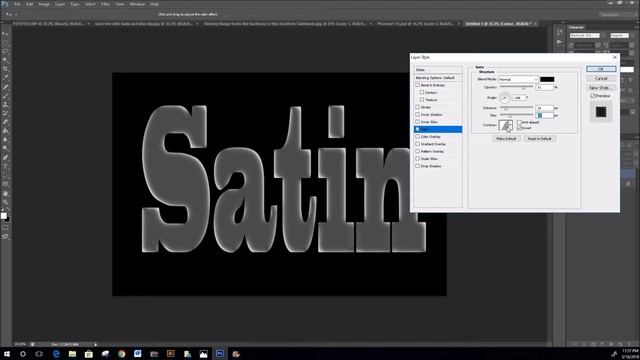Screen dimensions: 640x360
Task: Open File Explorer from the taskbar
Action: (x=72, y=354)
